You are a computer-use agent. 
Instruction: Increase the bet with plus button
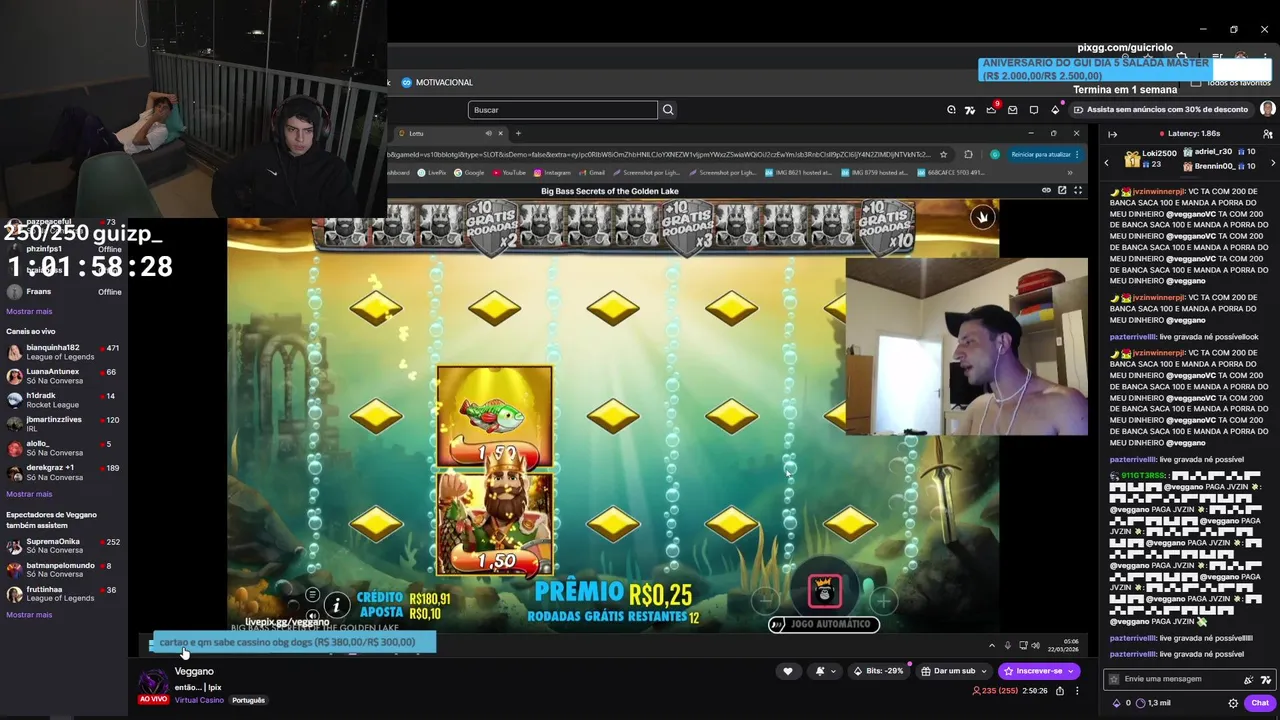point(884,600)
